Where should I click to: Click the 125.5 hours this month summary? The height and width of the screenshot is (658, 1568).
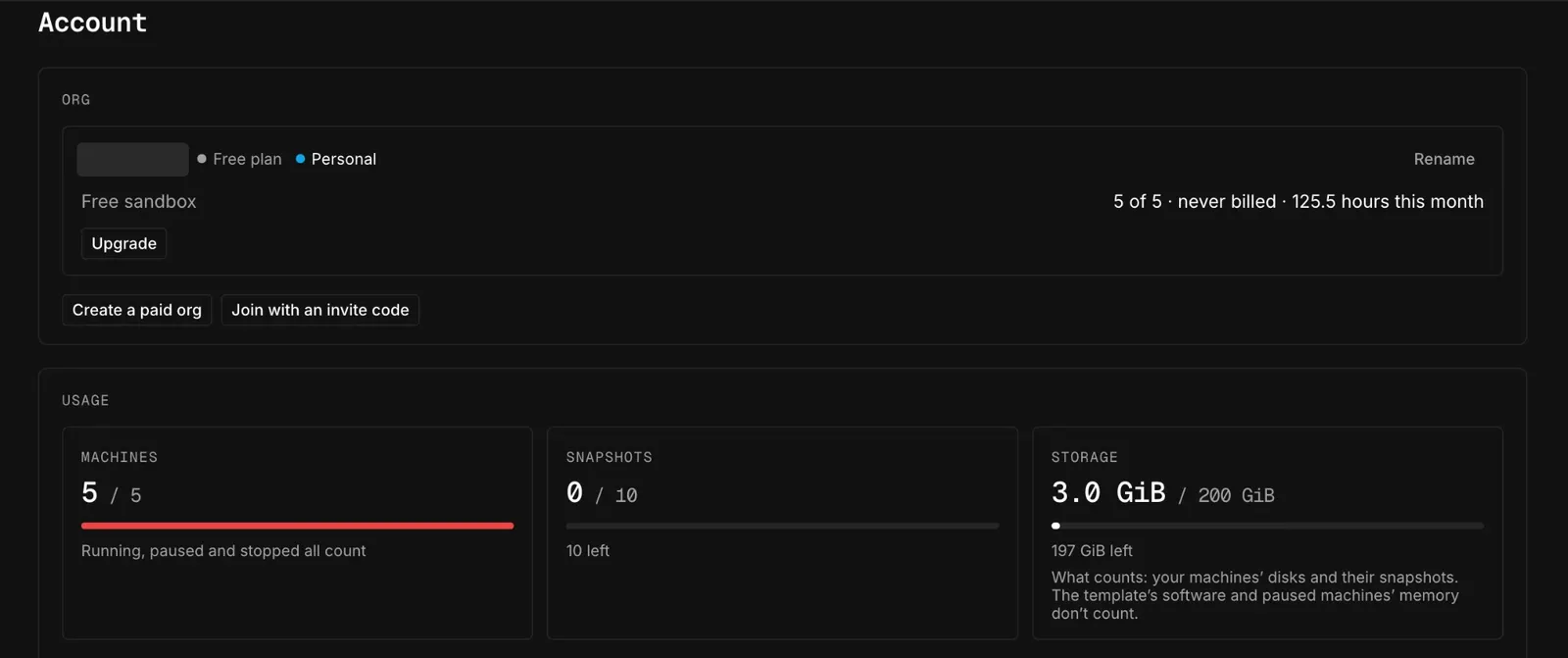pyautogui.click(x=1388, y=201)
